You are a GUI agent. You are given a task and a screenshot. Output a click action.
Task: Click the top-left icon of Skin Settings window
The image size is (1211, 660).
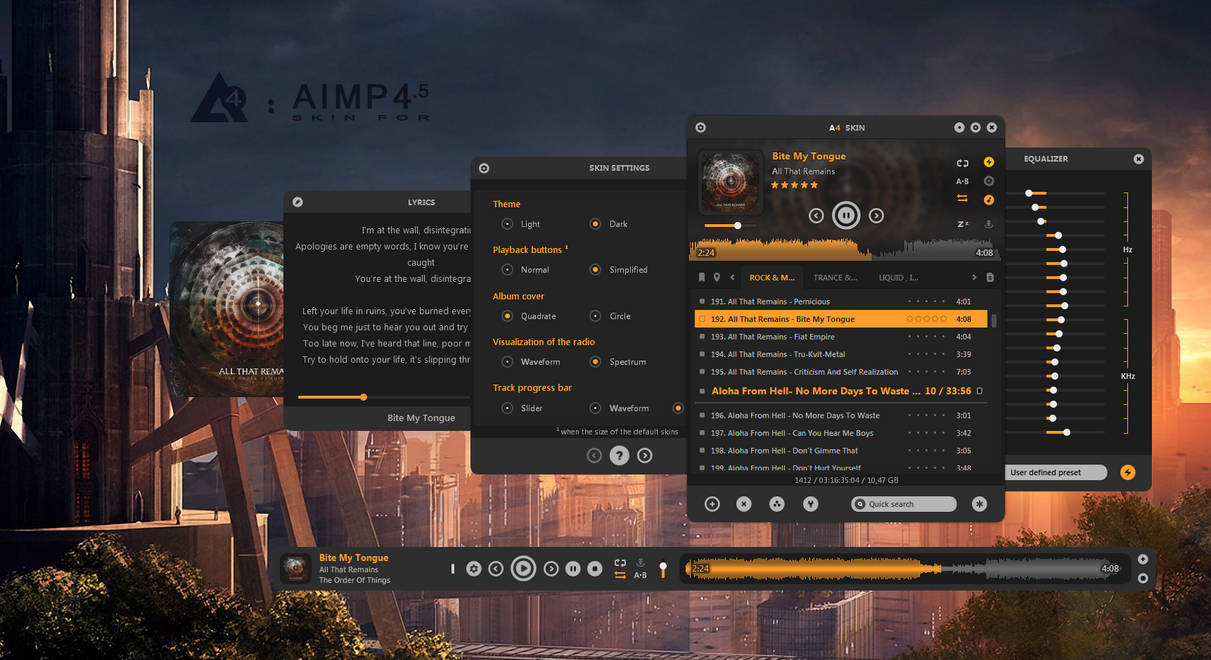(x=484, y=168)
